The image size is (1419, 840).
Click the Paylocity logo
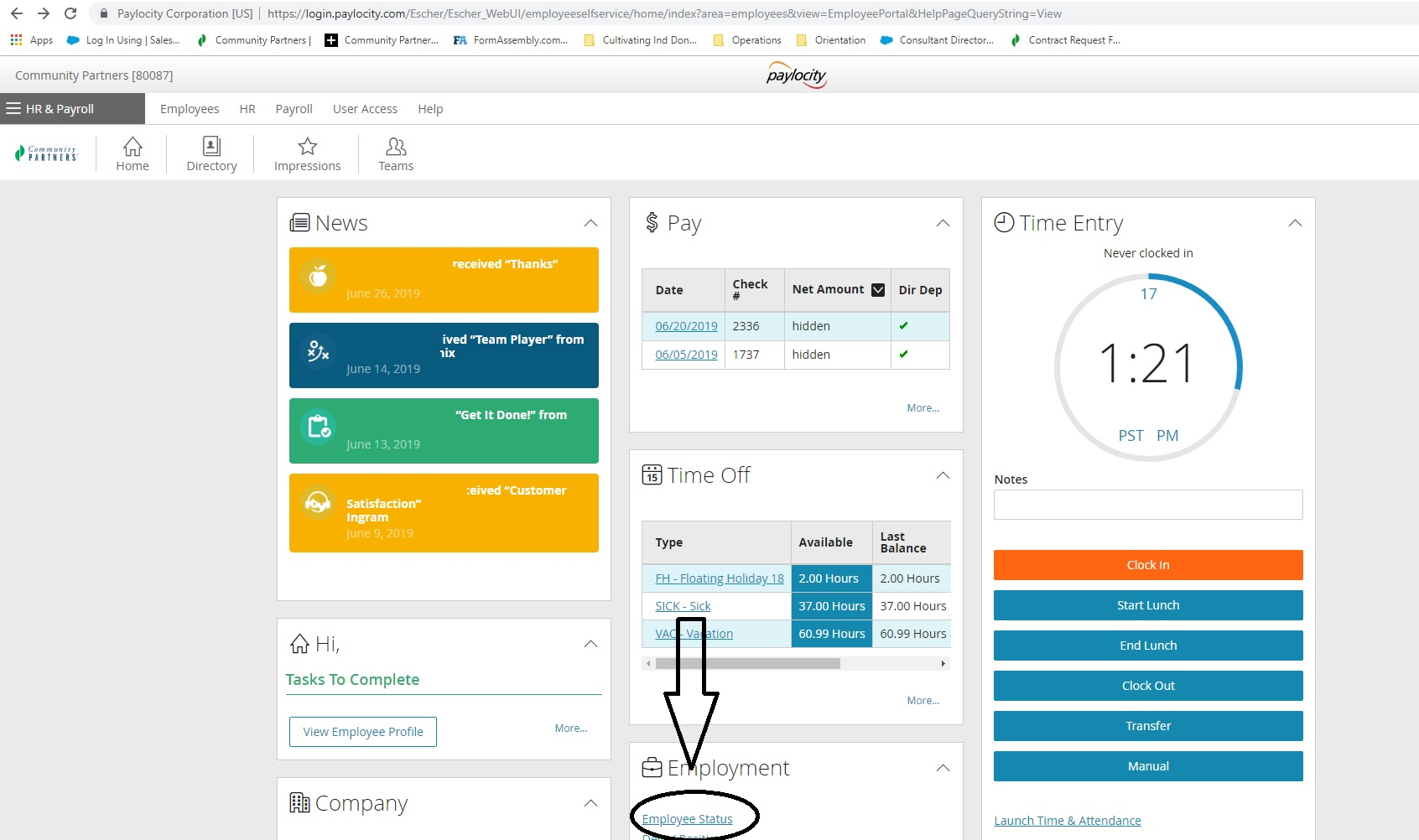point(796,75)
